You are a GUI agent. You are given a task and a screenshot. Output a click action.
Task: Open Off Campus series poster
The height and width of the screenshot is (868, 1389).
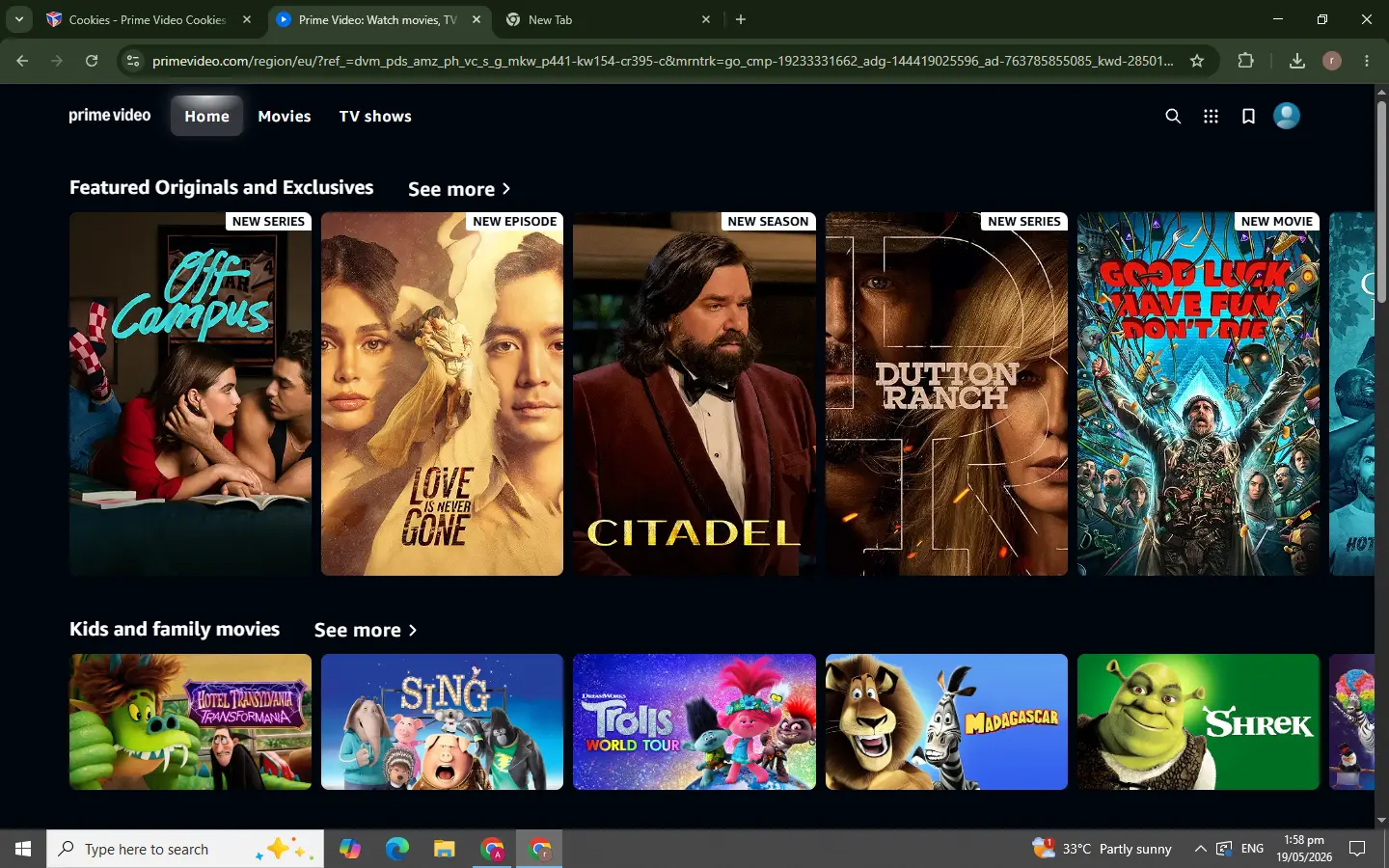pos(190,393)
